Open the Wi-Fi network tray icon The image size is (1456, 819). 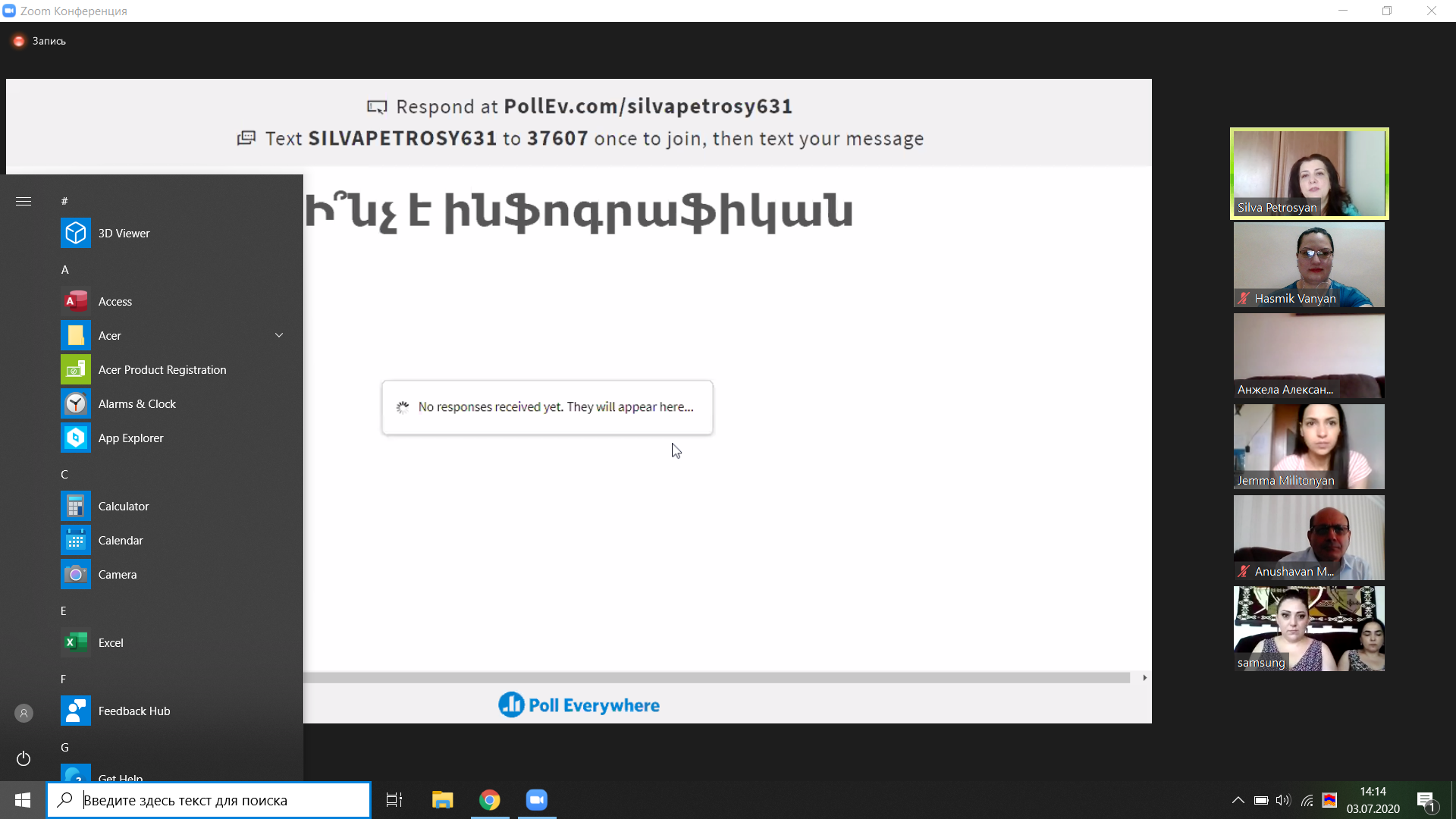[1307, 800]
